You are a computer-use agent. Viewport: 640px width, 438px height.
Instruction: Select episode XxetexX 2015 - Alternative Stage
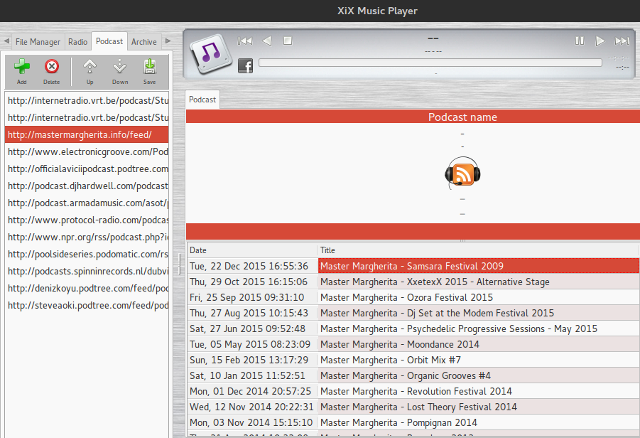478,282
